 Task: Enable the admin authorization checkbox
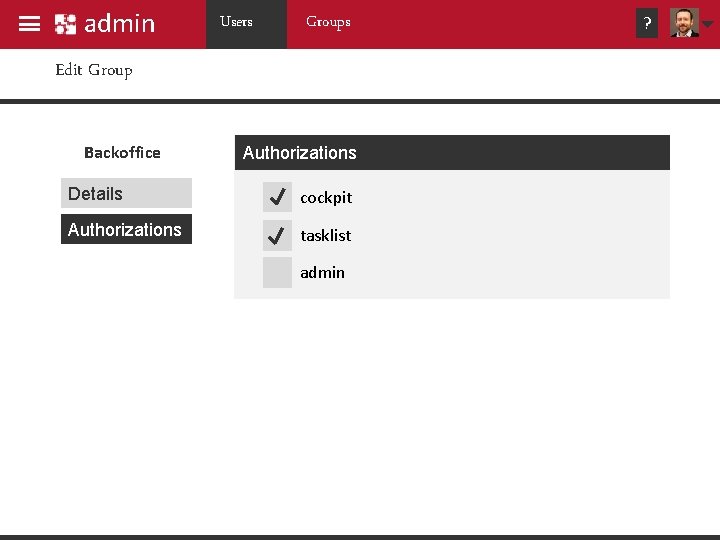(277, 273)
